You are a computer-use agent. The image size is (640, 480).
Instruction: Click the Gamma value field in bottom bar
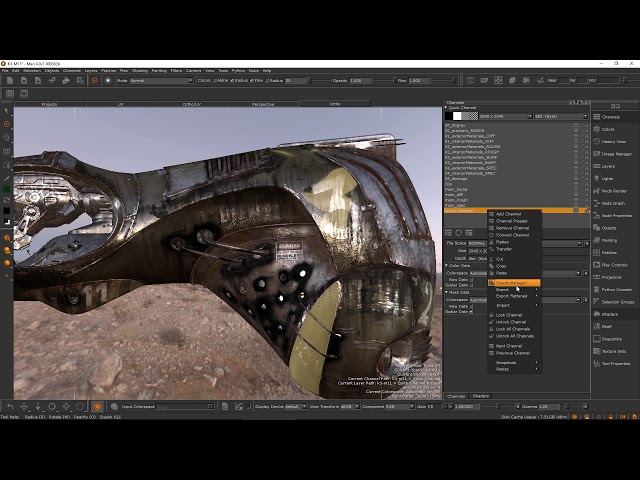click(549, 407)
